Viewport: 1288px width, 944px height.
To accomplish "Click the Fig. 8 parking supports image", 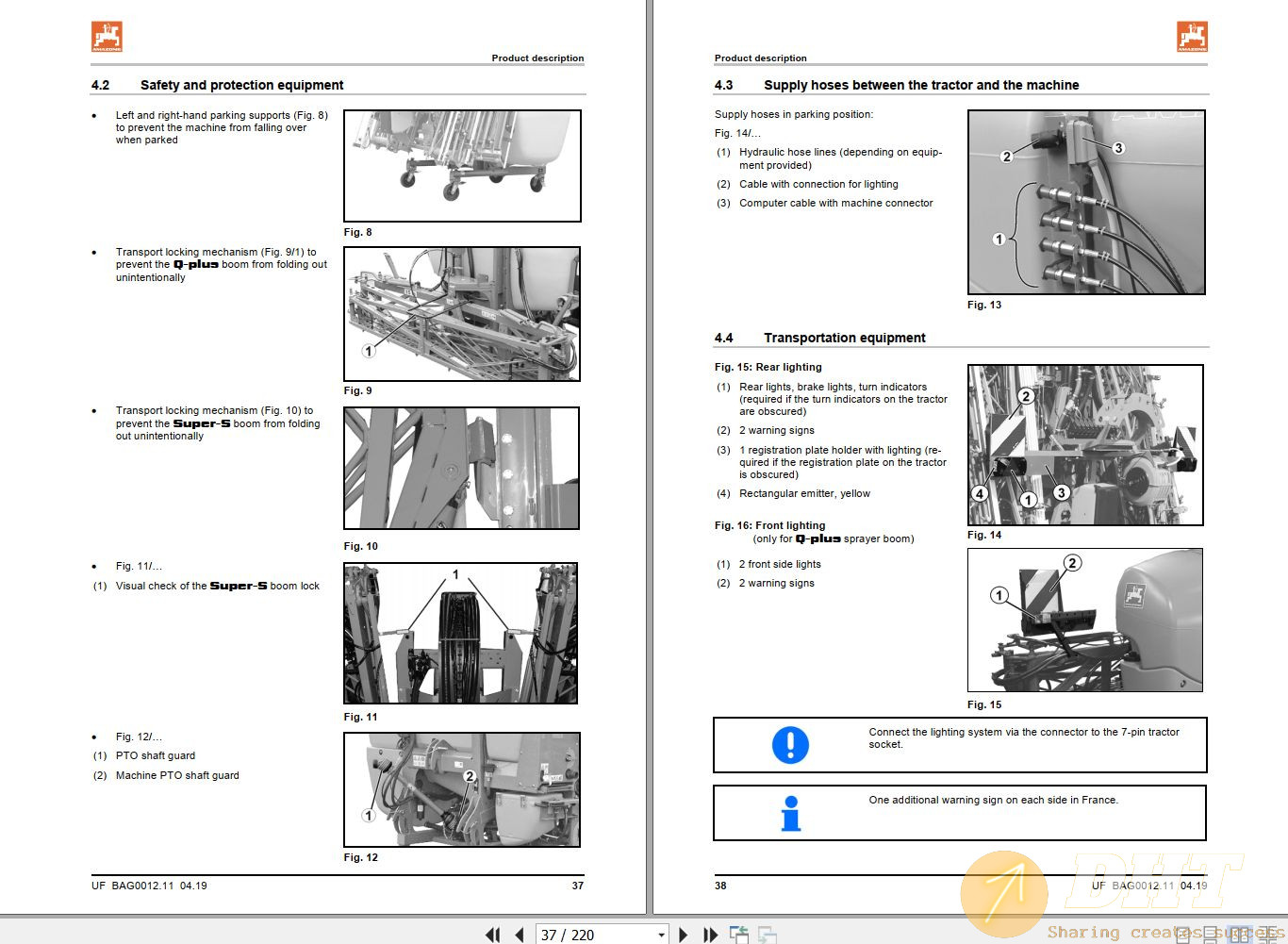I will (x=462, y=166).
